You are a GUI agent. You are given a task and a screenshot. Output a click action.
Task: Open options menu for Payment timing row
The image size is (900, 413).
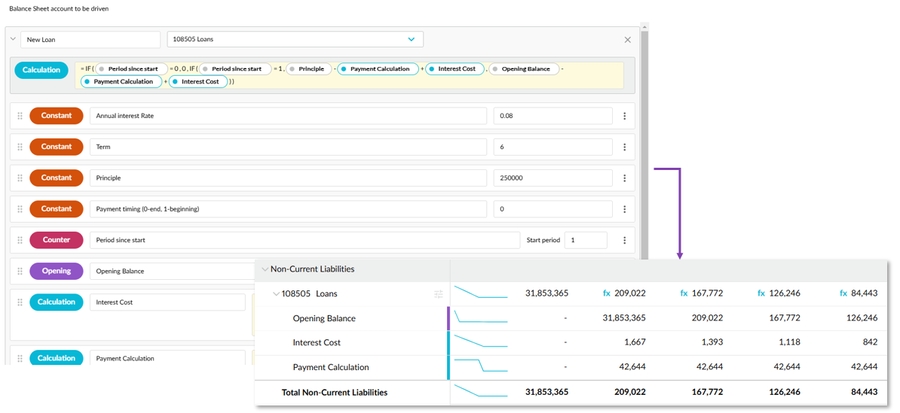625,209
